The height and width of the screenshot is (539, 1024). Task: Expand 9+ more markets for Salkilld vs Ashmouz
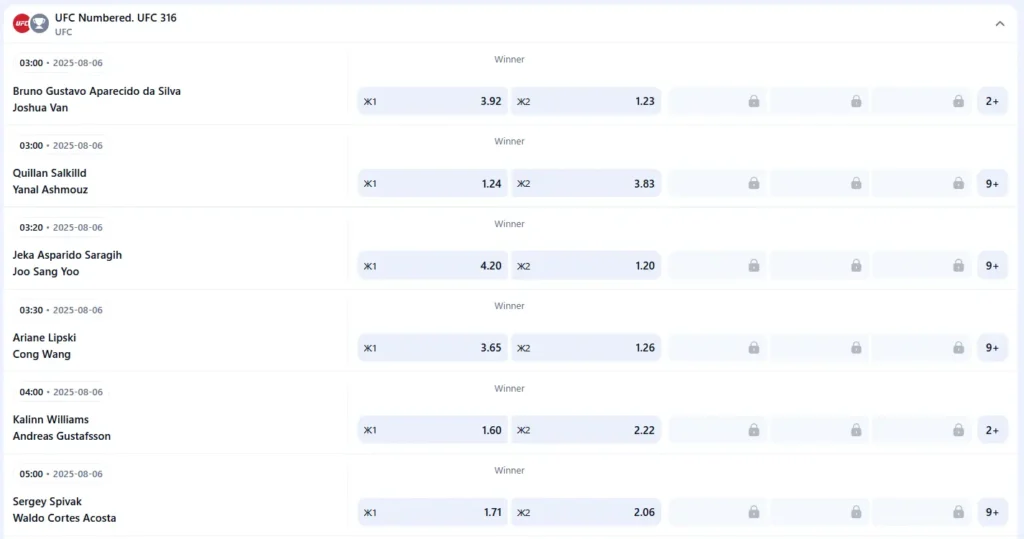(992, 183)
